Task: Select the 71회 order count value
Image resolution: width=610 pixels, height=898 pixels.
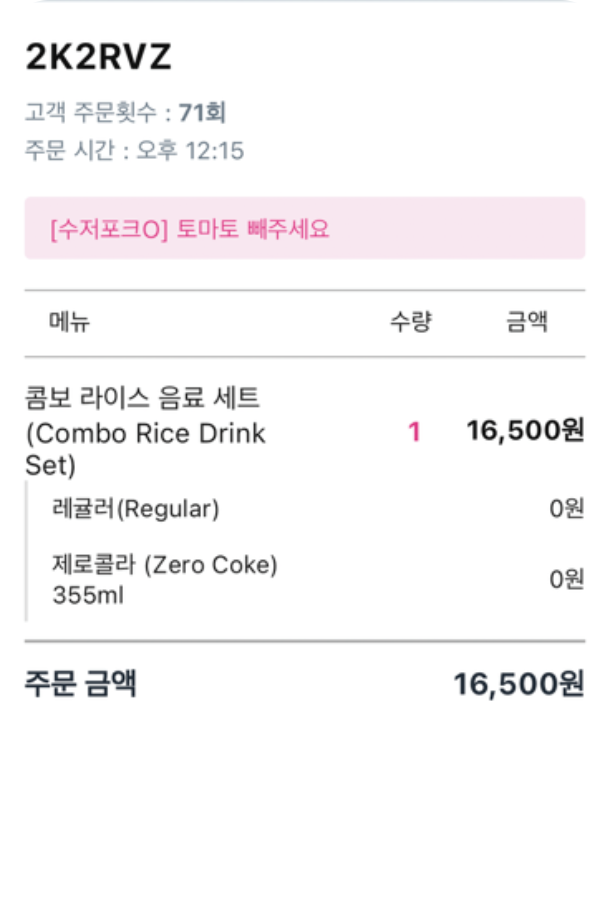Action: [202, 112]
